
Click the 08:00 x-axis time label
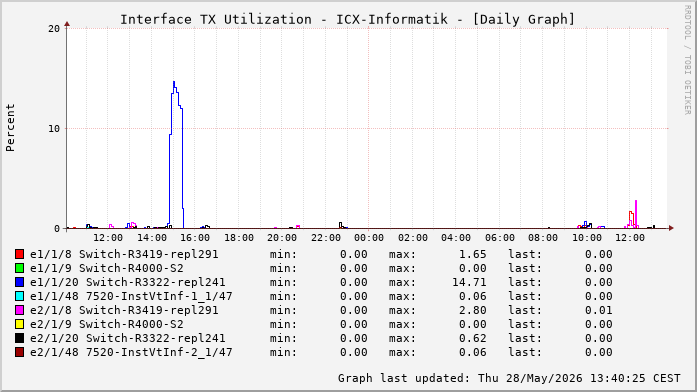[x=543, y=238]
